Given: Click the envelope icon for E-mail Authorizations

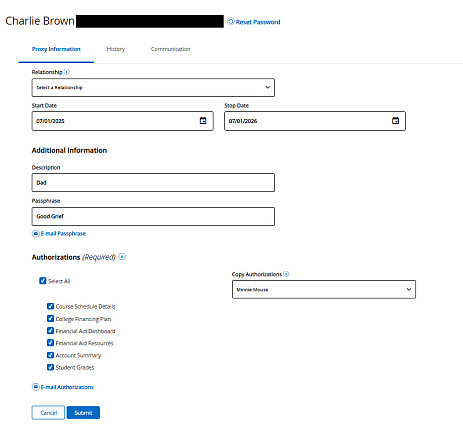Looking at the screenshot, I should (x=36, y=387).
